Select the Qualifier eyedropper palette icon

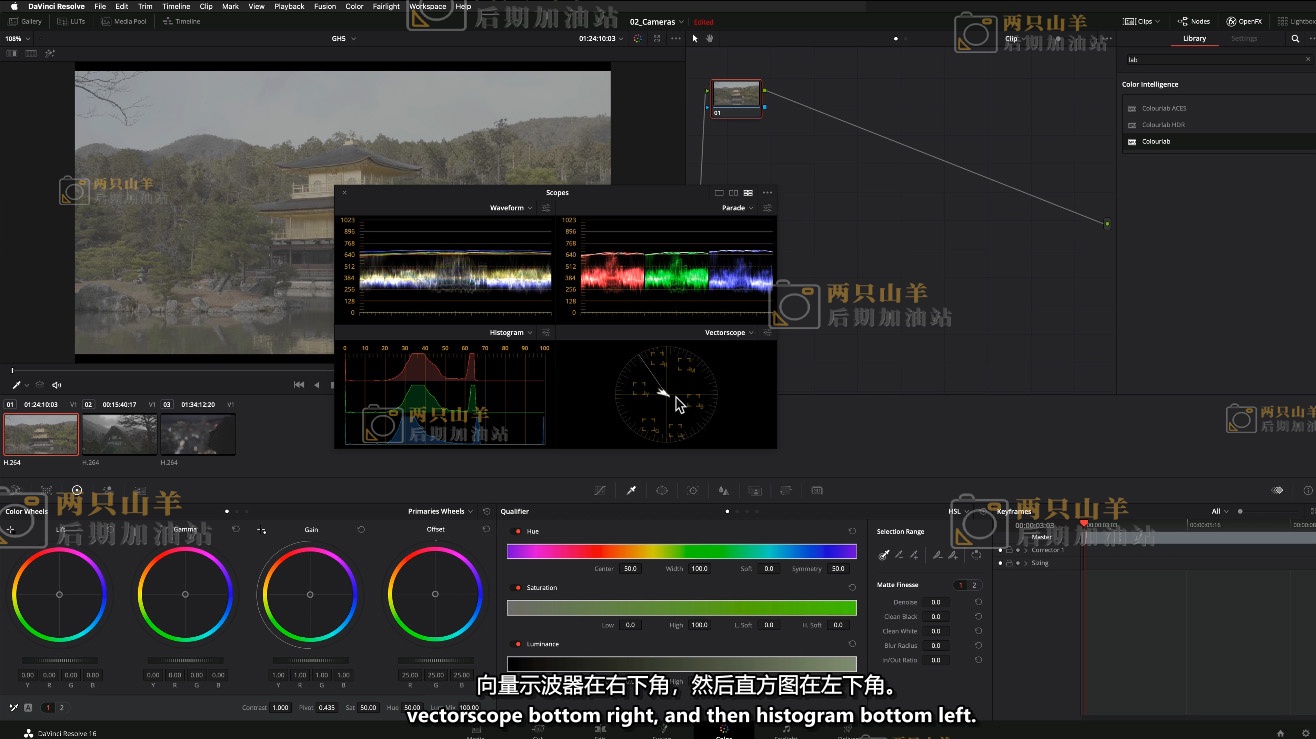tap(631, 491)
